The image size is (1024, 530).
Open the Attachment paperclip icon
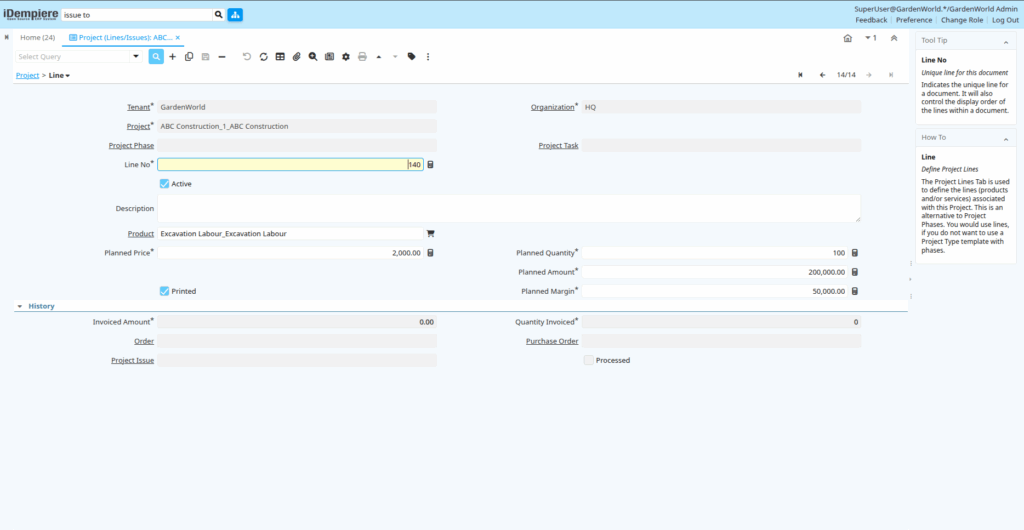point(296,57)
